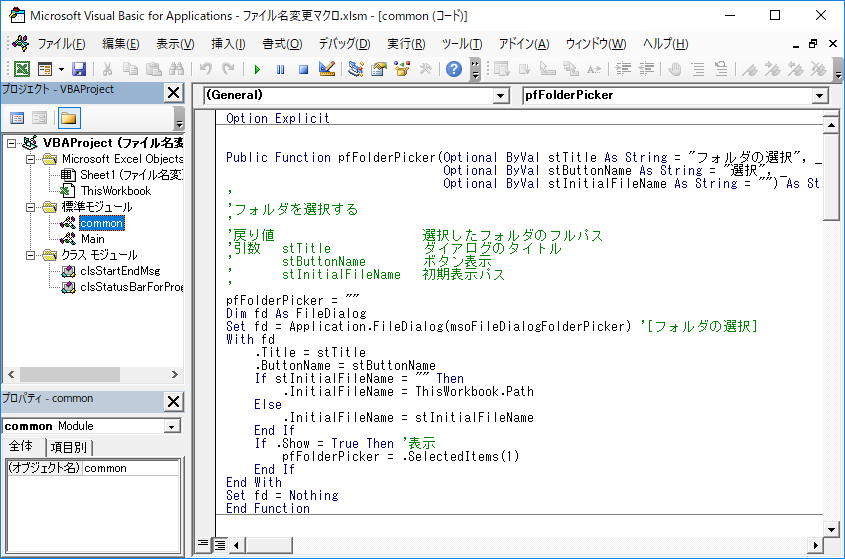
Task: Click the Copy icon in the toolbar
Action: 130,69
